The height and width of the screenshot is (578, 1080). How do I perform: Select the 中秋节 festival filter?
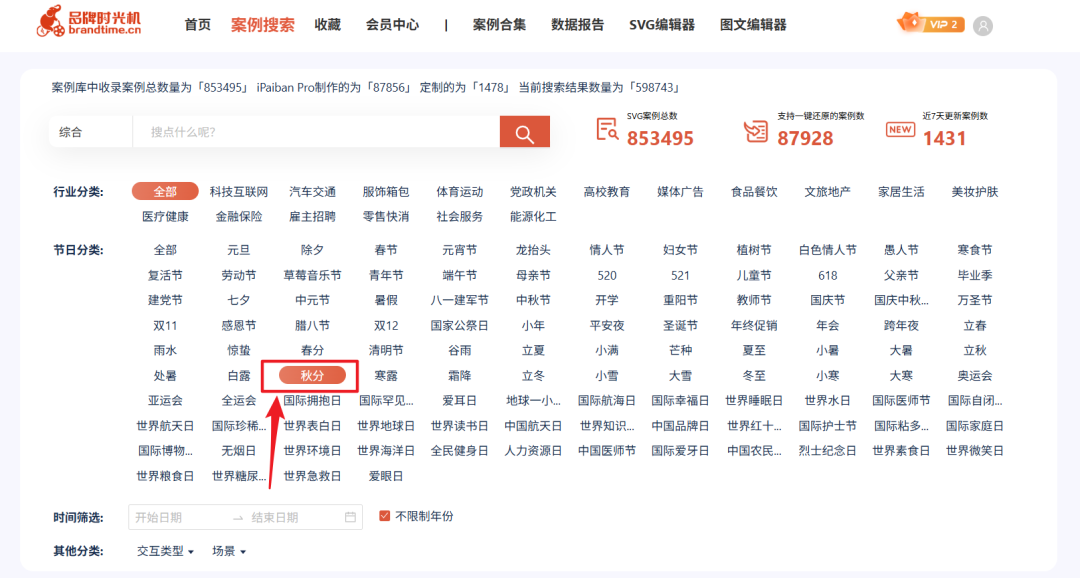535,299
